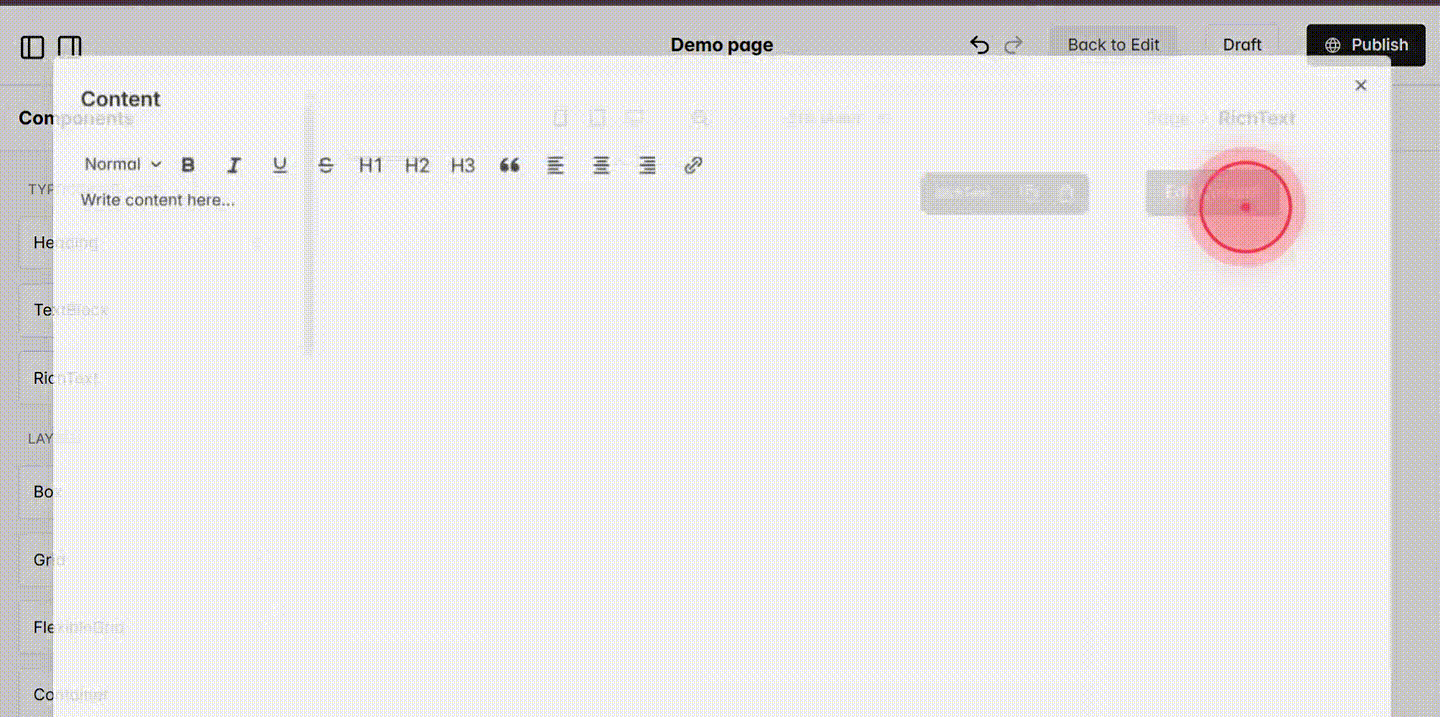Redo the last change
This screenshot has width=1440, height=717.
[1013, 44]
